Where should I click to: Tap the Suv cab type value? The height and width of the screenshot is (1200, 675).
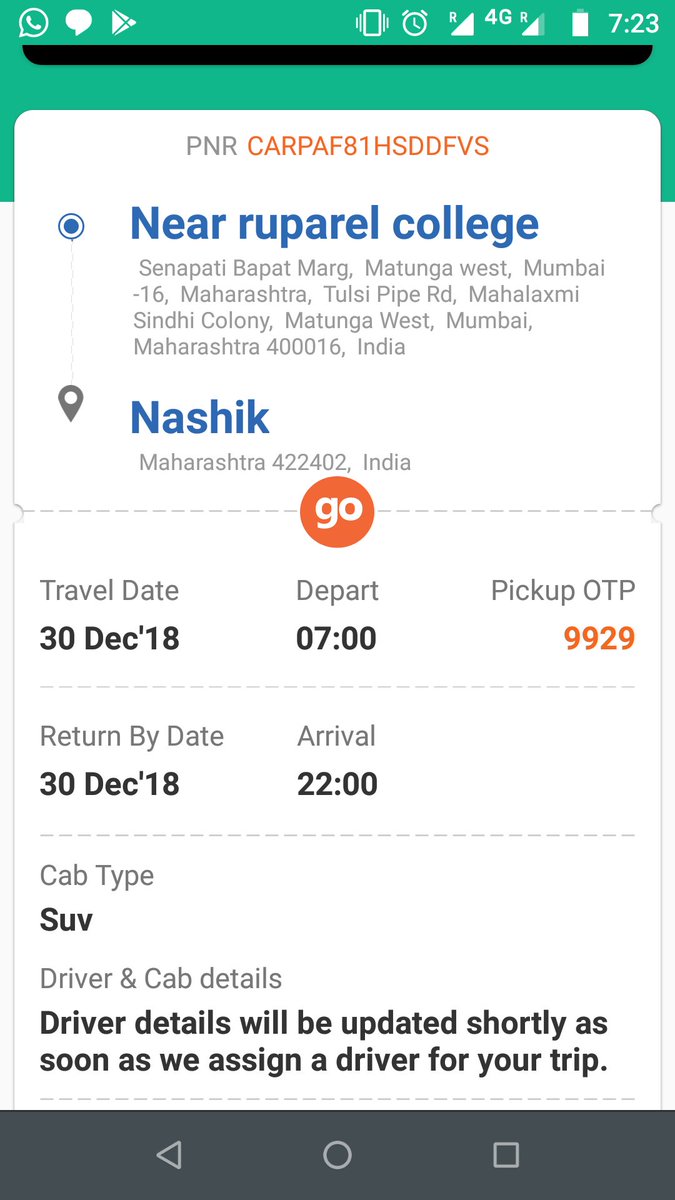(x=66, y=920)
